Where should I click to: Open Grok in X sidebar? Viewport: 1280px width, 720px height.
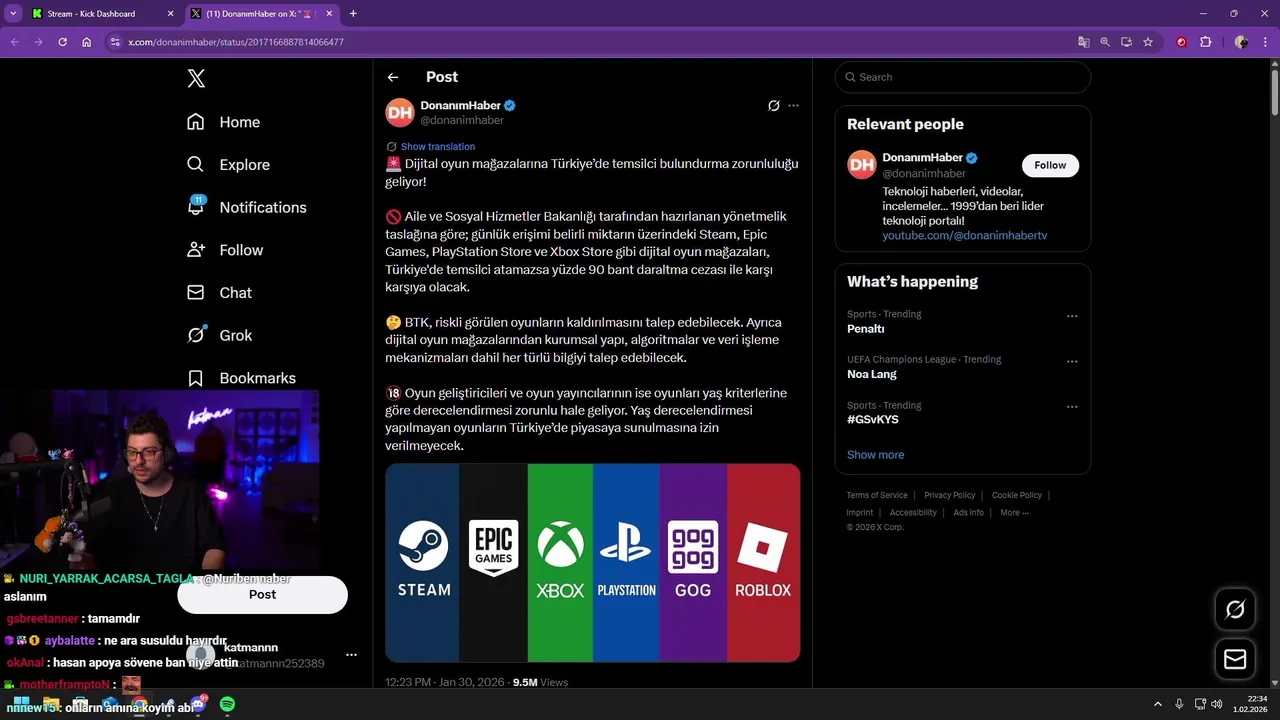click(x=219, y=335)
